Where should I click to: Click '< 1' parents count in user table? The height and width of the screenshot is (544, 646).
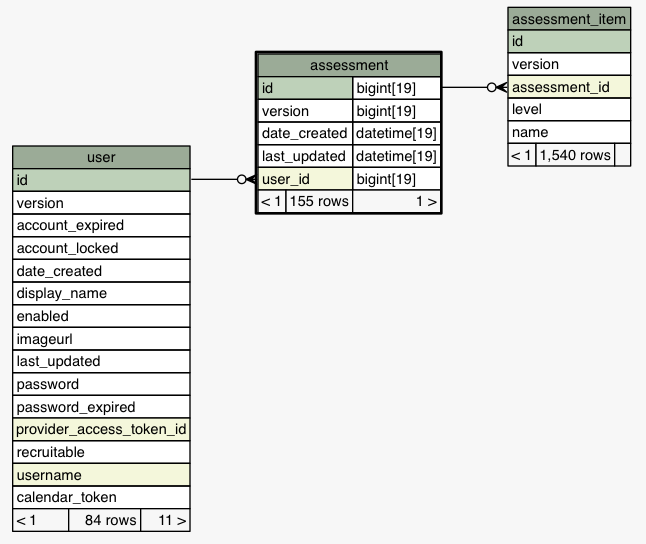click(40, 521)
